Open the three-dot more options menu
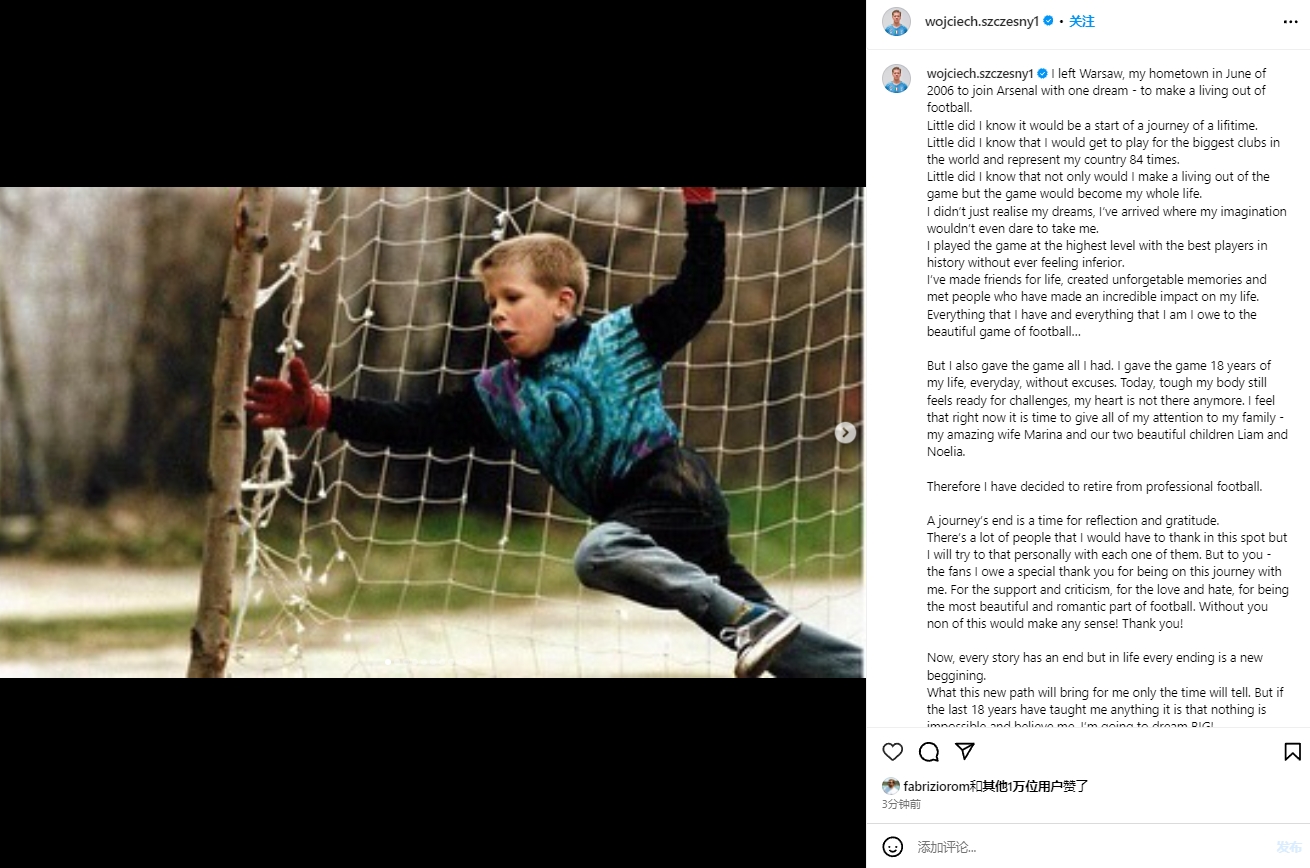 [1291, 21]
